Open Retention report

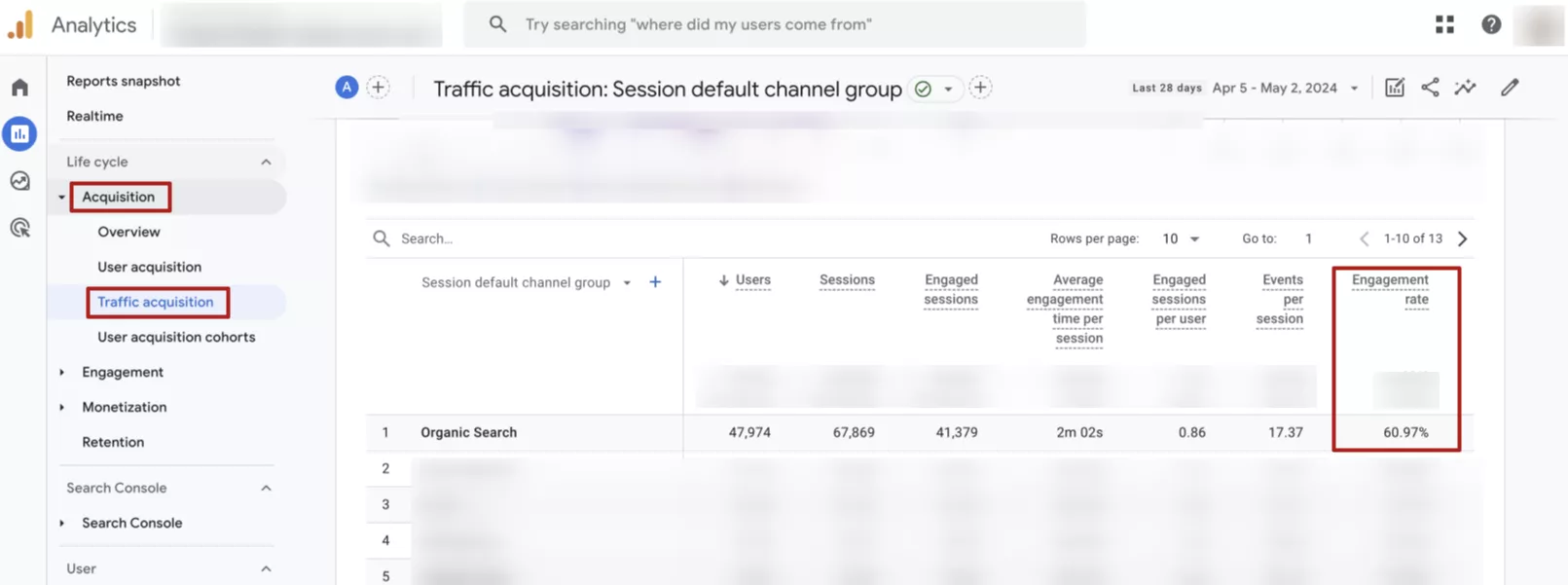click(113, 442)
